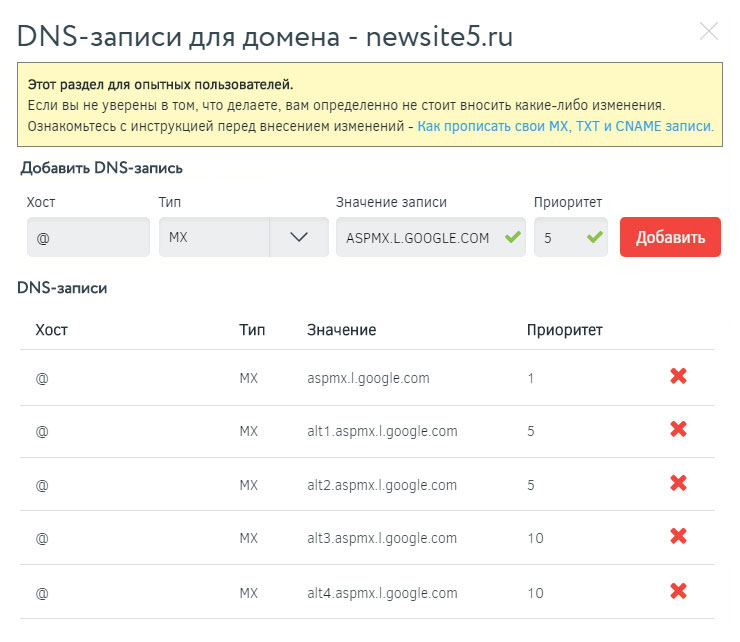Select the alt2.aspmx.l.google.com value text
This screenshot has height=642, width=740.
(x=382, y=485)
